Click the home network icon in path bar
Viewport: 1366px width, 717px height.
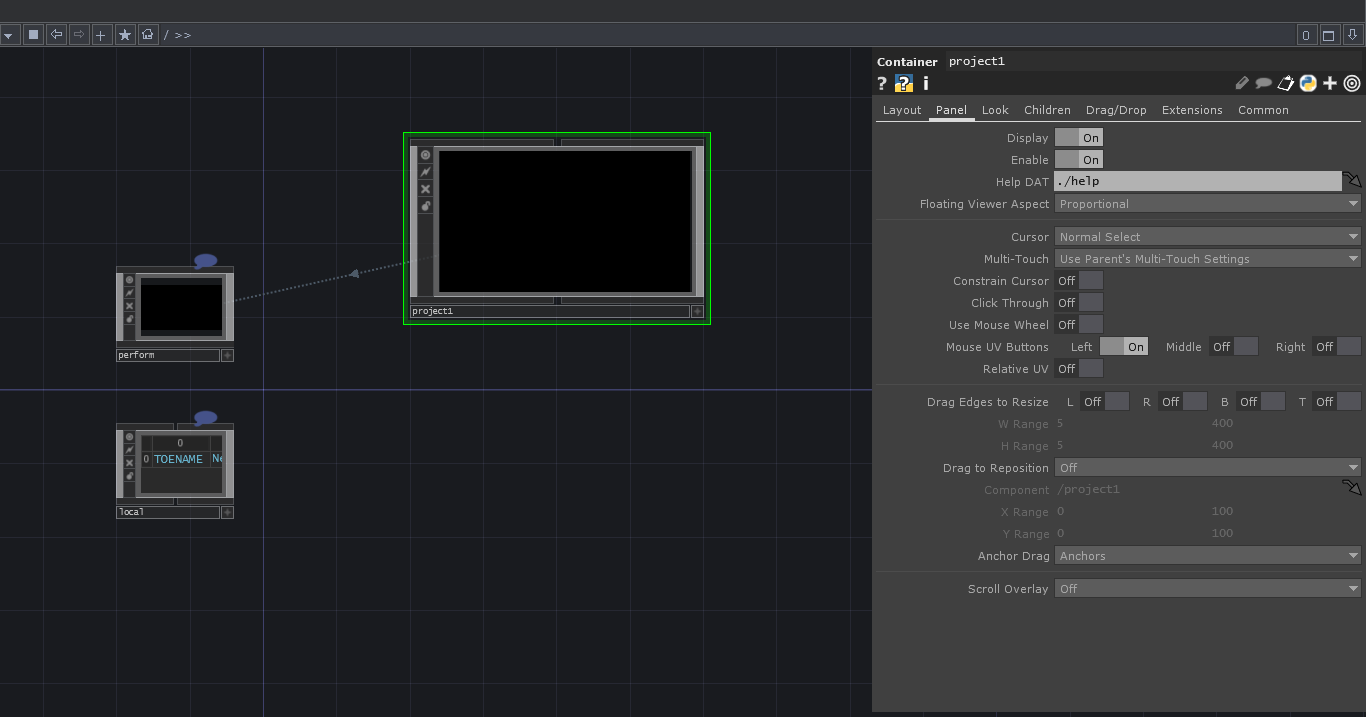tap(148, 35)
